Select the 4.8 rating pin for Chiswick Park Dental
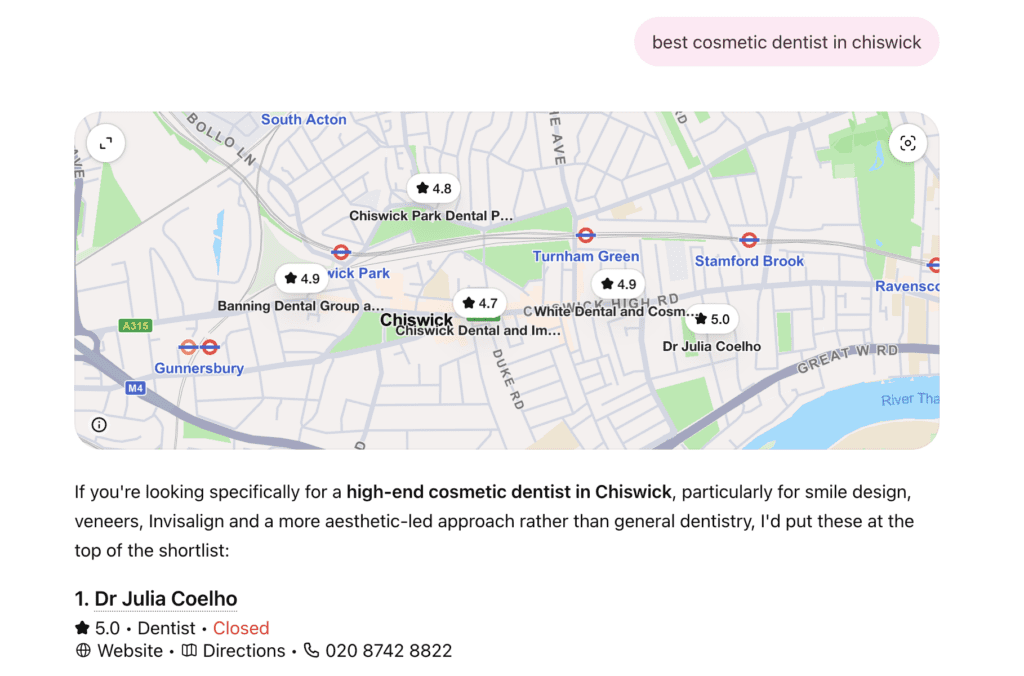Screen dimensions: 1024x676 [x=434, y=189]
